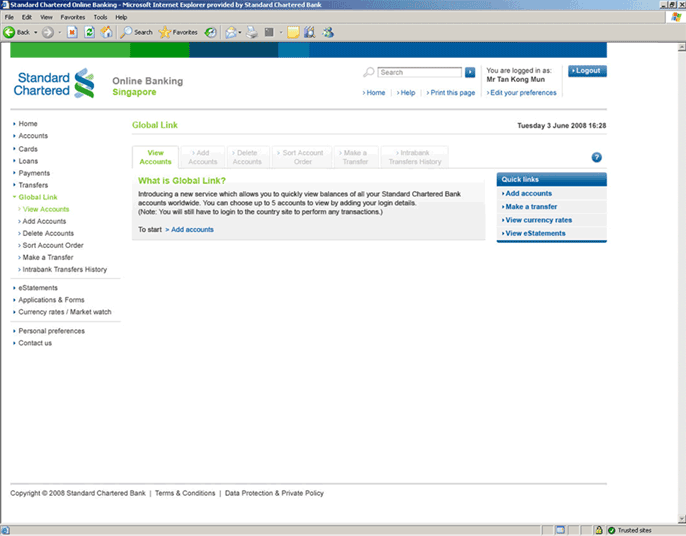Click the Messenger toolbar icon
This screenshot has width=686, height=536.
[328, 32]
